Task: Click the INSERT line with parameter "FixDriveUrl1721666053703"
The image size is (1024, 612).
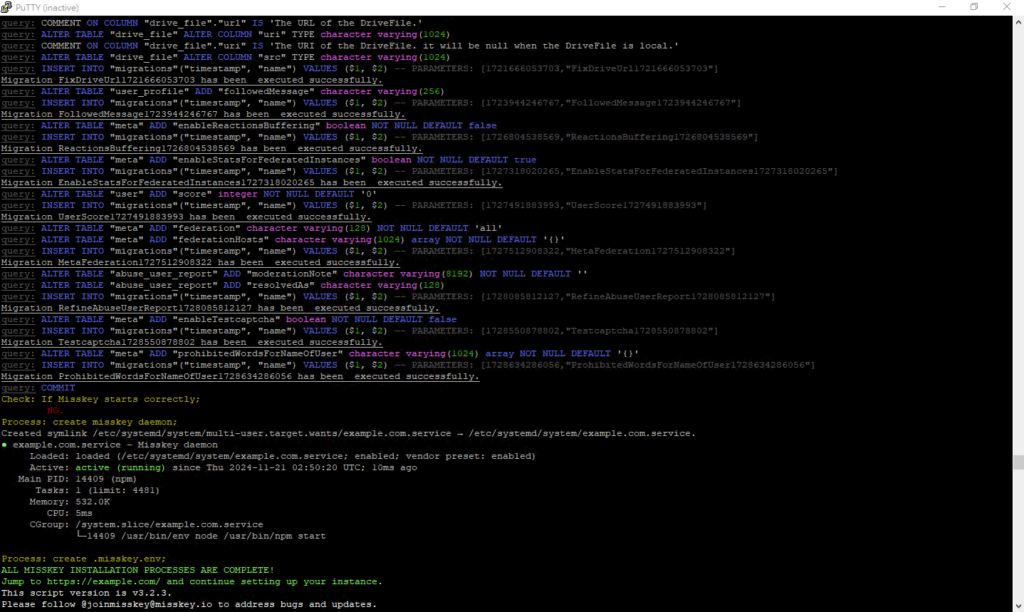Action: [360, 69]
